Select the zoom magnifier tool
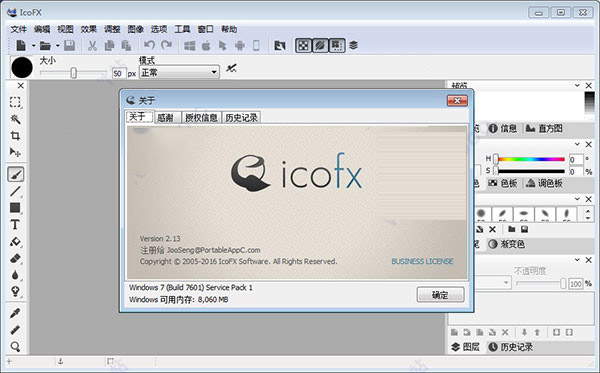Screen dimensions: 600x373 tap(15, 347)
